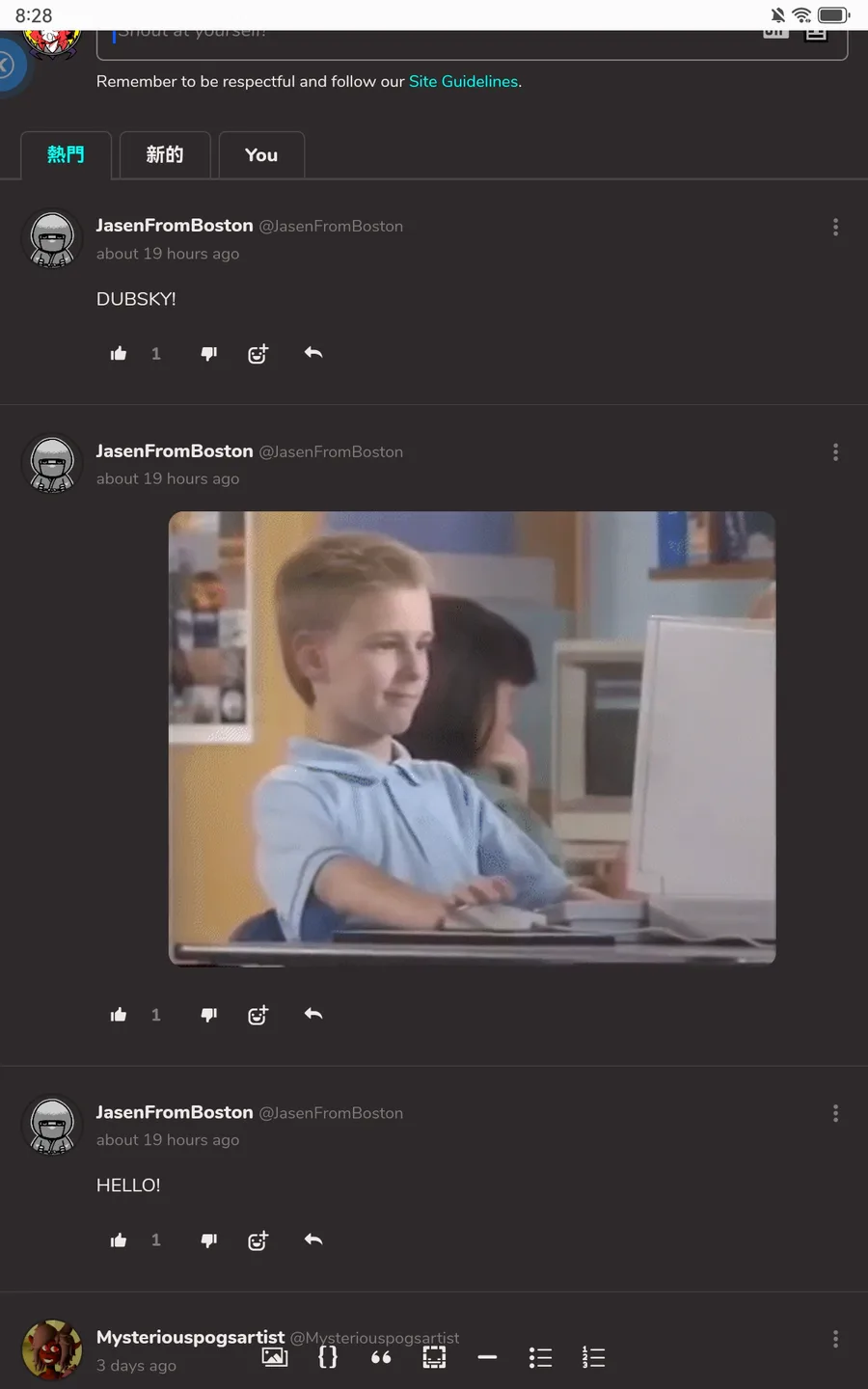The image size is (868, 1389).
Task: Insert image from the bottom editor toolbar
Action: [275, 1357]
